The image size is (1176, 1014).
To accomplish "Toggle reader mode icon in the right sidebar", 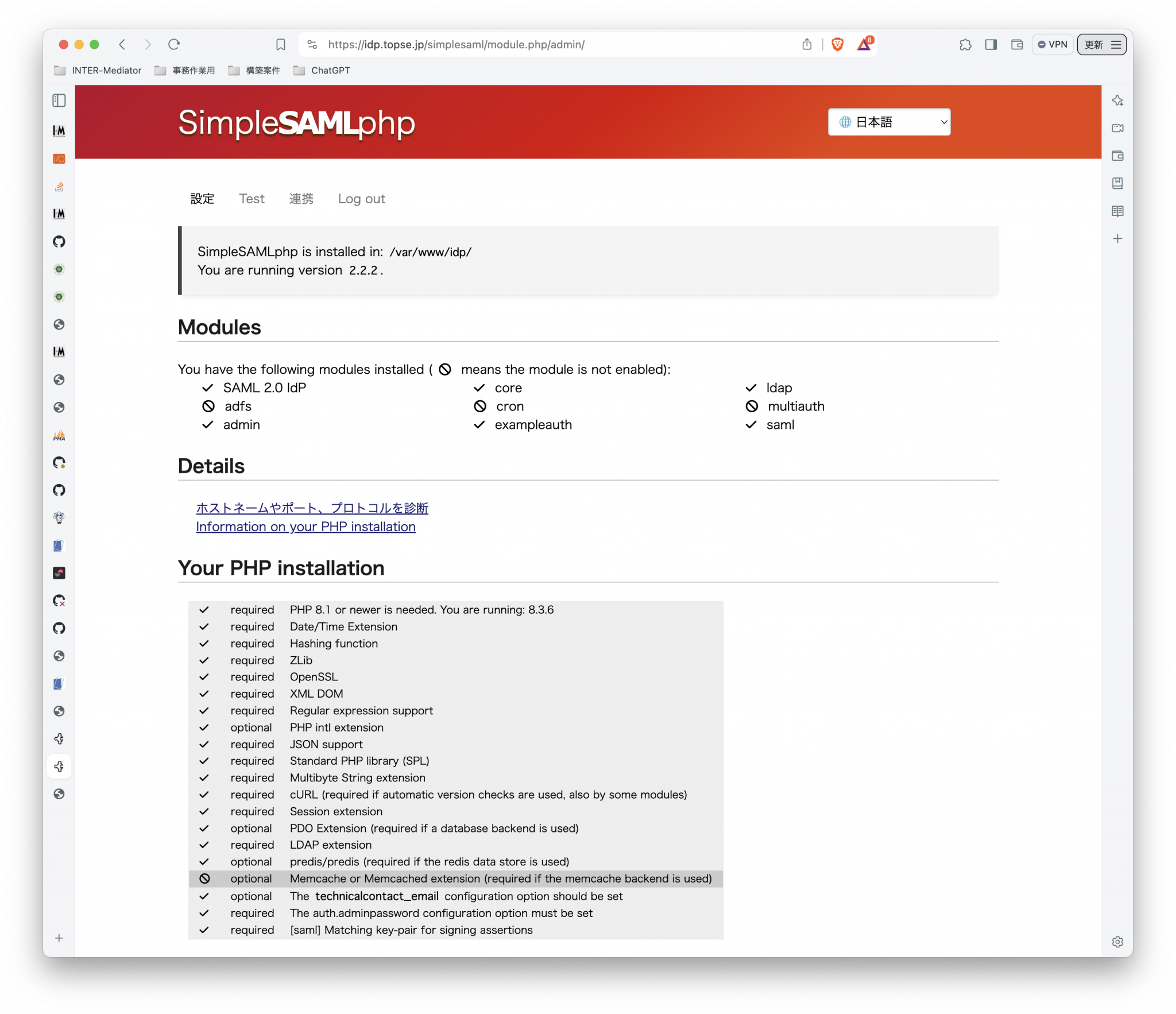I will point(1117,211).
